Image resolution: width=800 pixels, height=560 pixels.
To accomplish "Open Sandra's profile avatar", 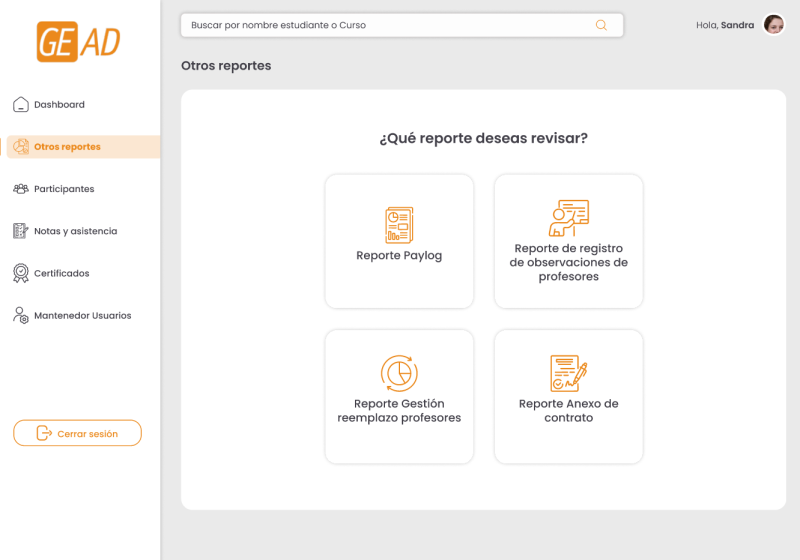I will [x=773, y=24].
